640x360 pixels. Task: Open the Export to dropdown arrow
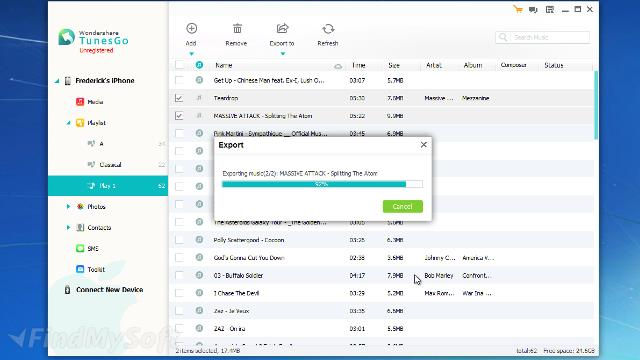tap(282, 53)
